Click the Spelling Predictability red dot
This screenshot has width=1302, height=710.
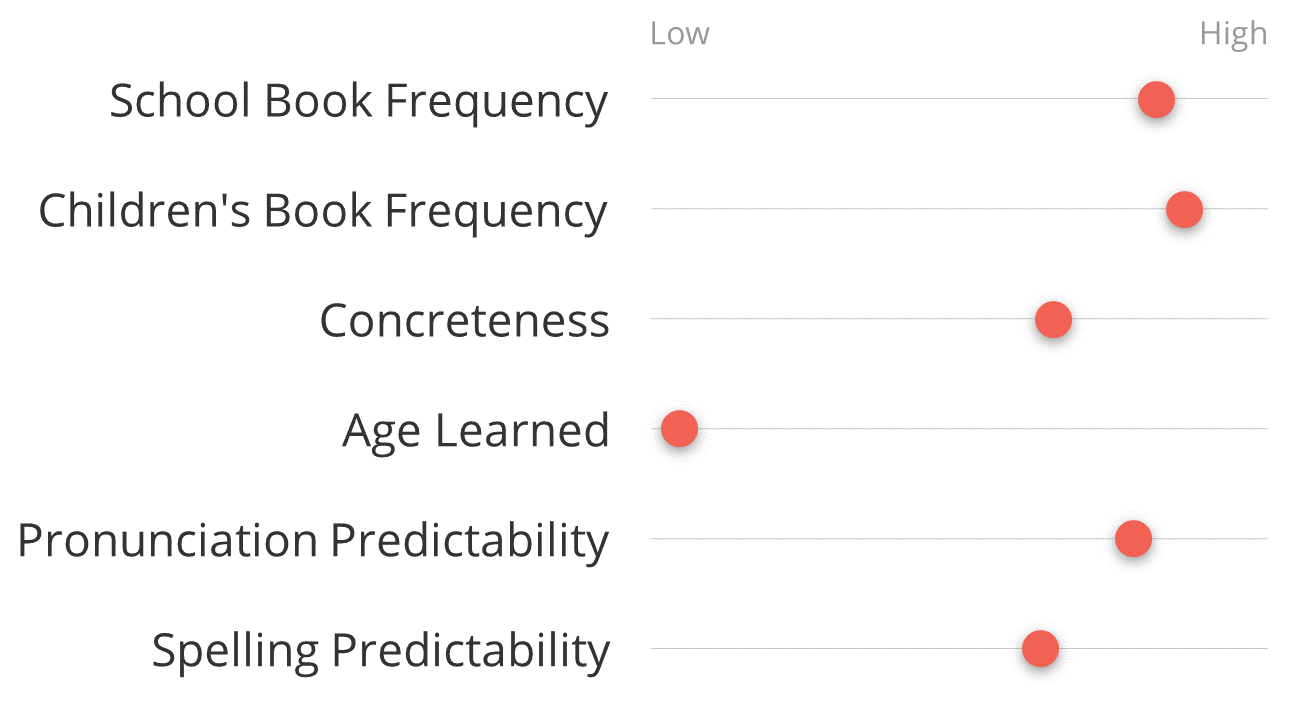click(x=1040, y=649)
